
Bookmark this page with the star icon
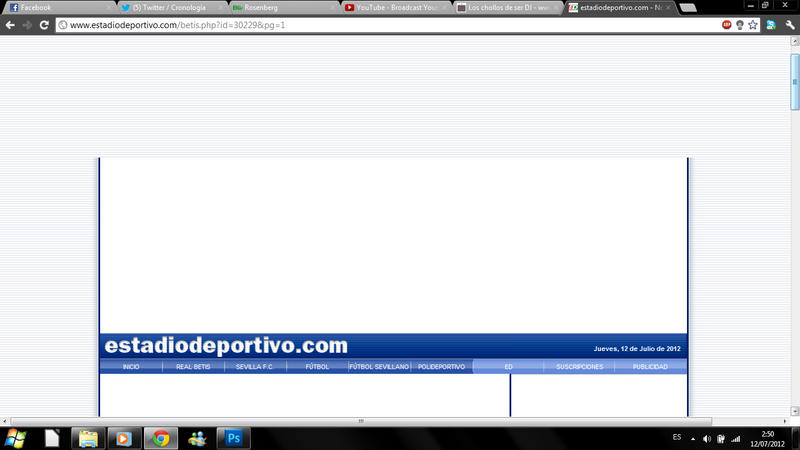point(753,25)
